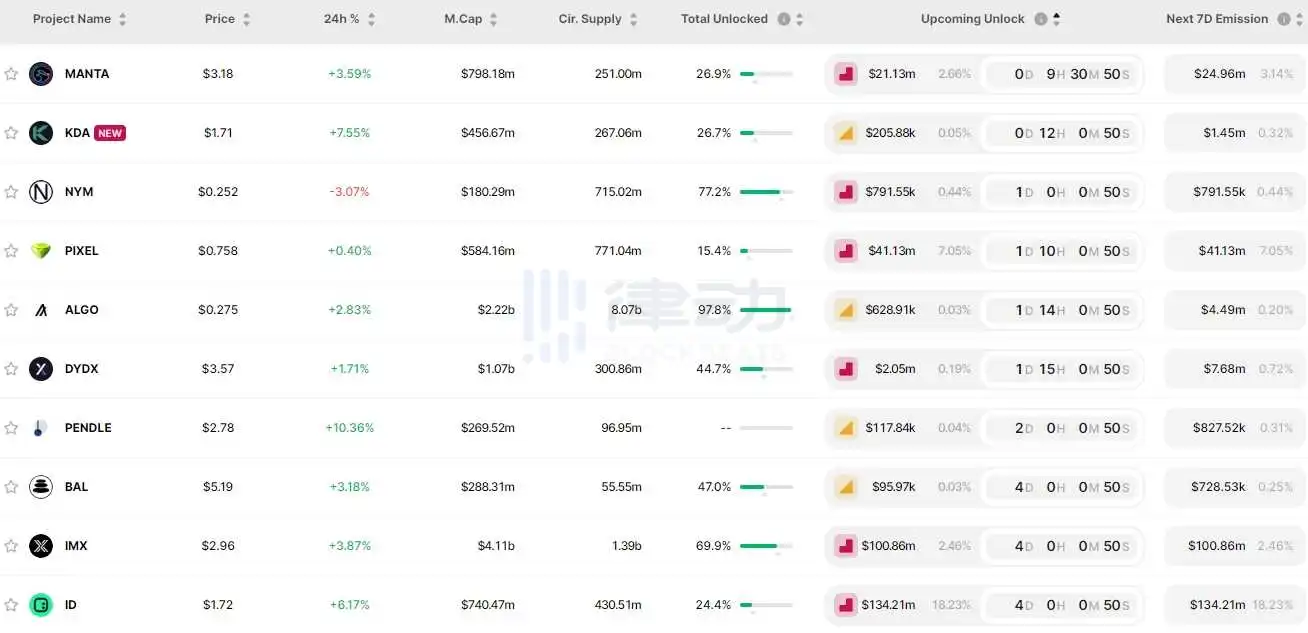1308x633 pixels.
Task: Open the NYM project name link
Action: pyautogui.click(x=79, y=192)
